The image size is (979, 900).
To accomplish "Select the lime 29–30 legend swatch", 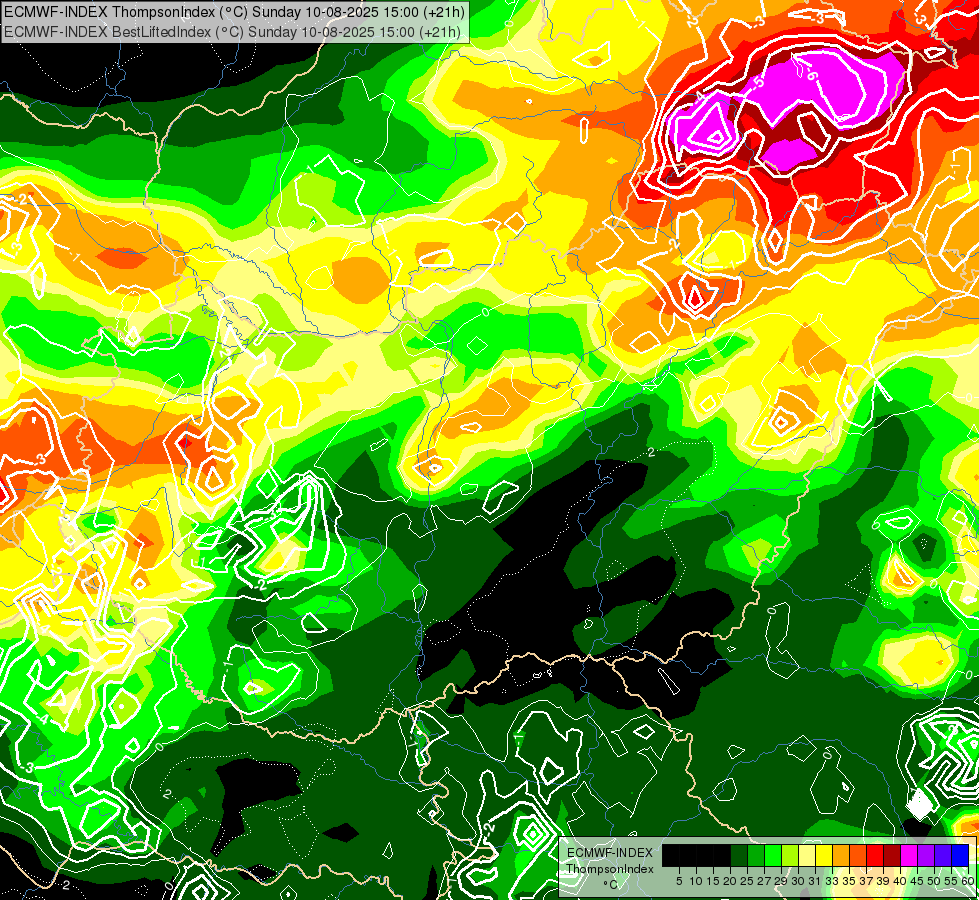I will pyautogui.click(x=789, y=855).
